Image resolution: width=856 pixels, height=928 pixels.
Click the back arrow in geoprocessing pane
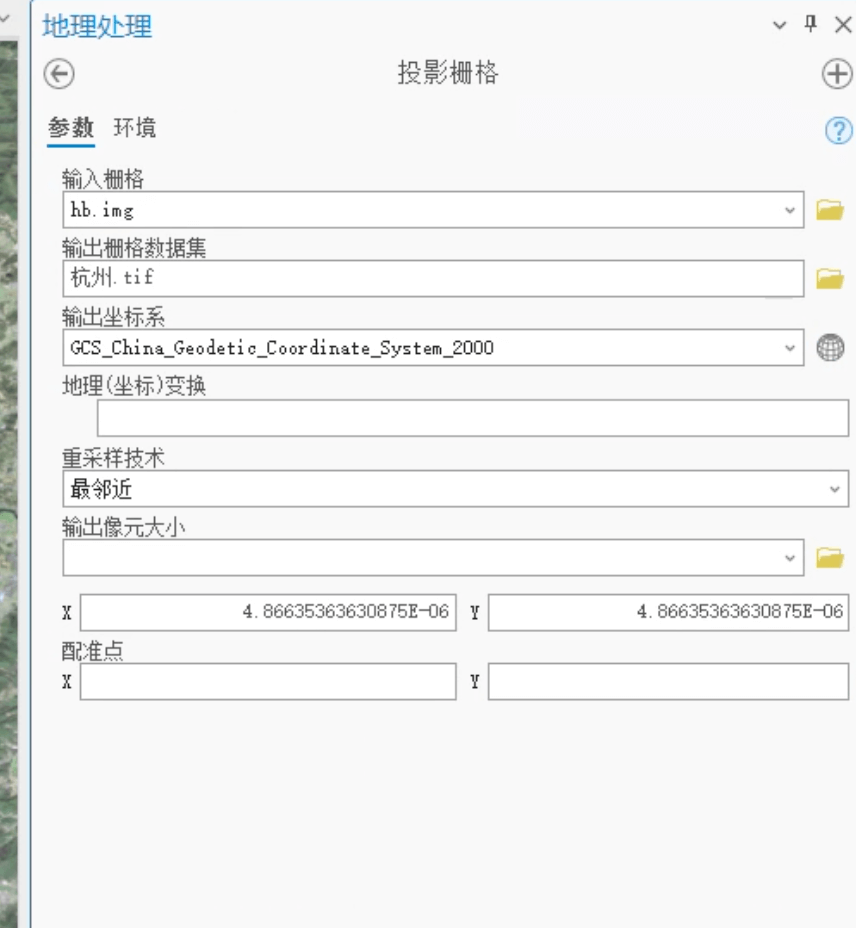[x=60, y=74]
